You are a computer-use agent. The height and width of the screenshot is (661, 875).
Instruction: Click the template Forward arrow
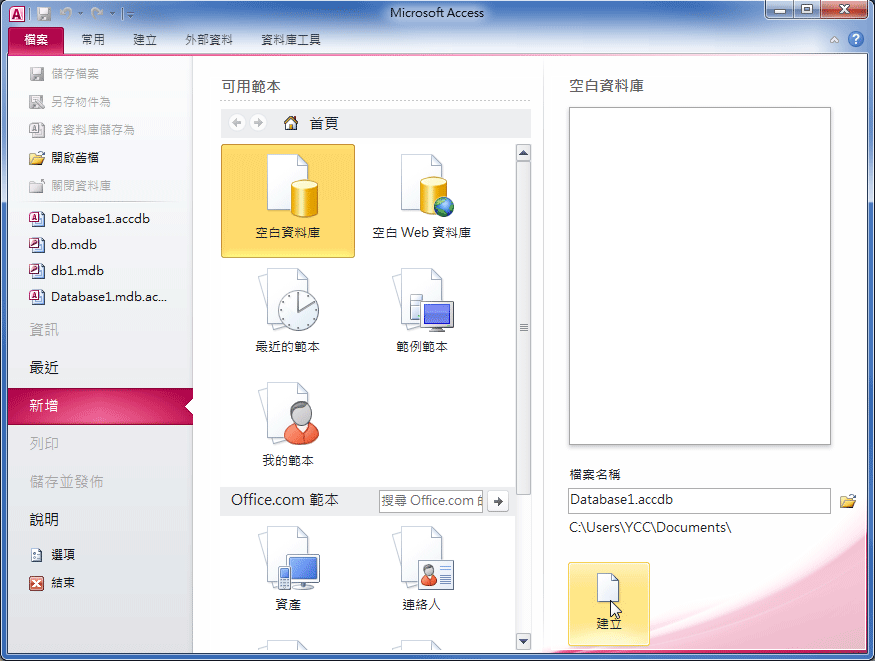click(258, 123)
